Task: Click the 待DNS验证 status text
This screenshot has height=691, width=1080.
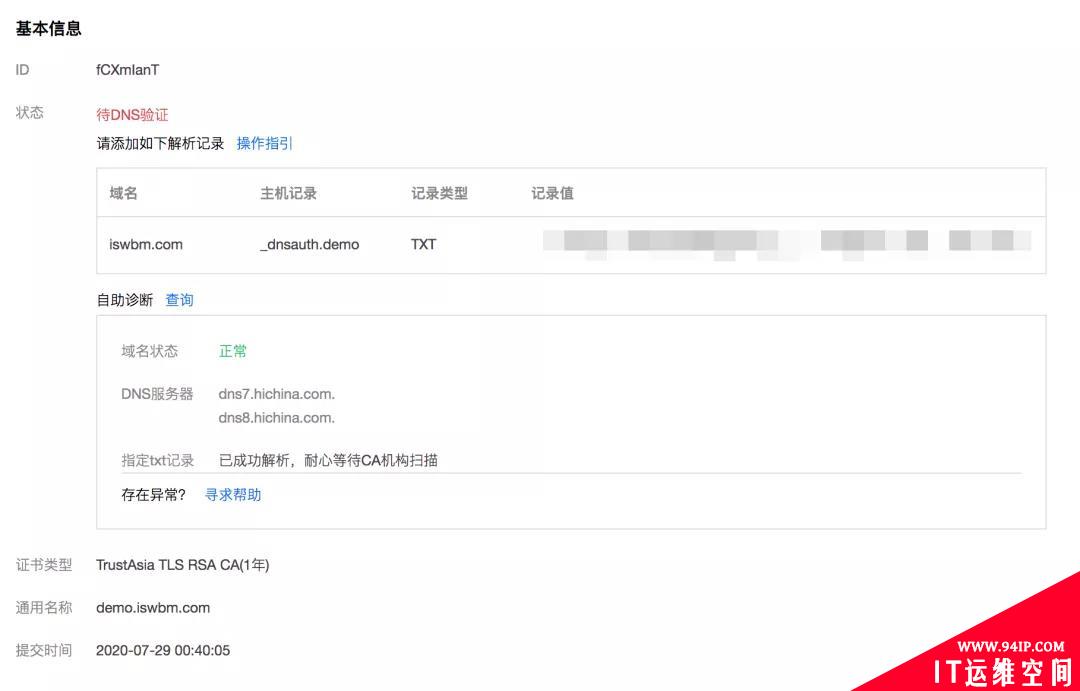Action: [x=132, y=115]
